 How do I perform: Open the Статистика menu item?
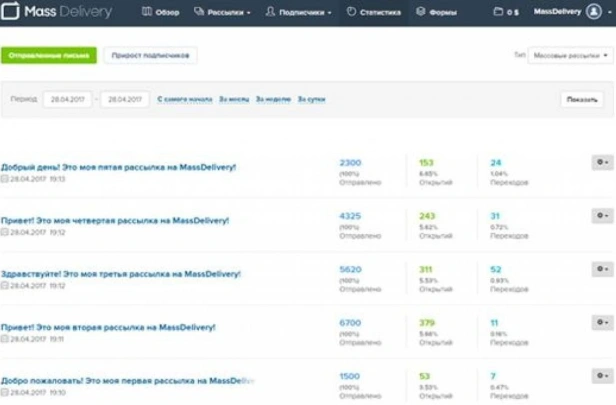[x=374, y=13]
